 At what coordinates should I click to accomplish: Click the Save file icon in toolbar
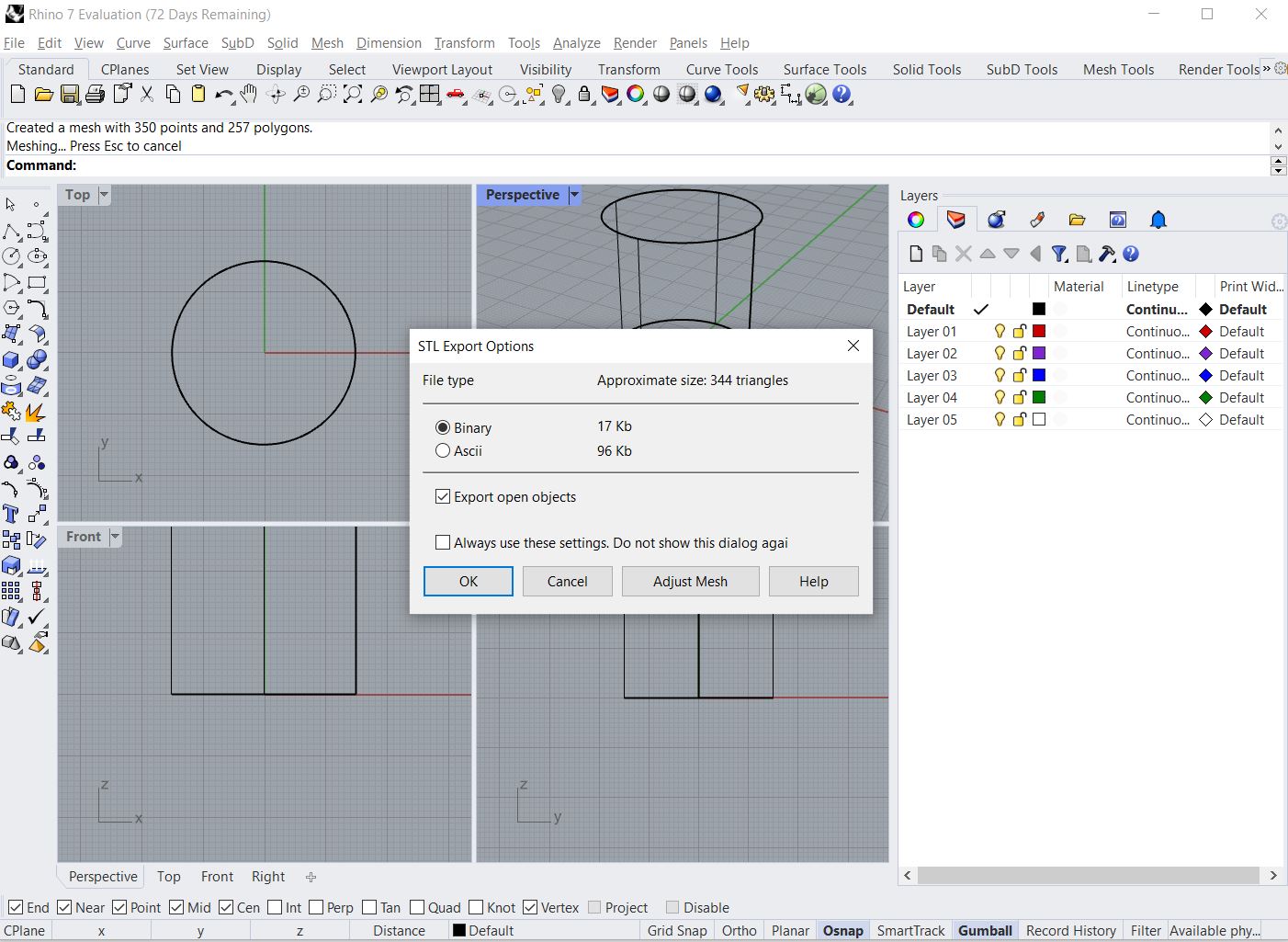coord(69,95)
